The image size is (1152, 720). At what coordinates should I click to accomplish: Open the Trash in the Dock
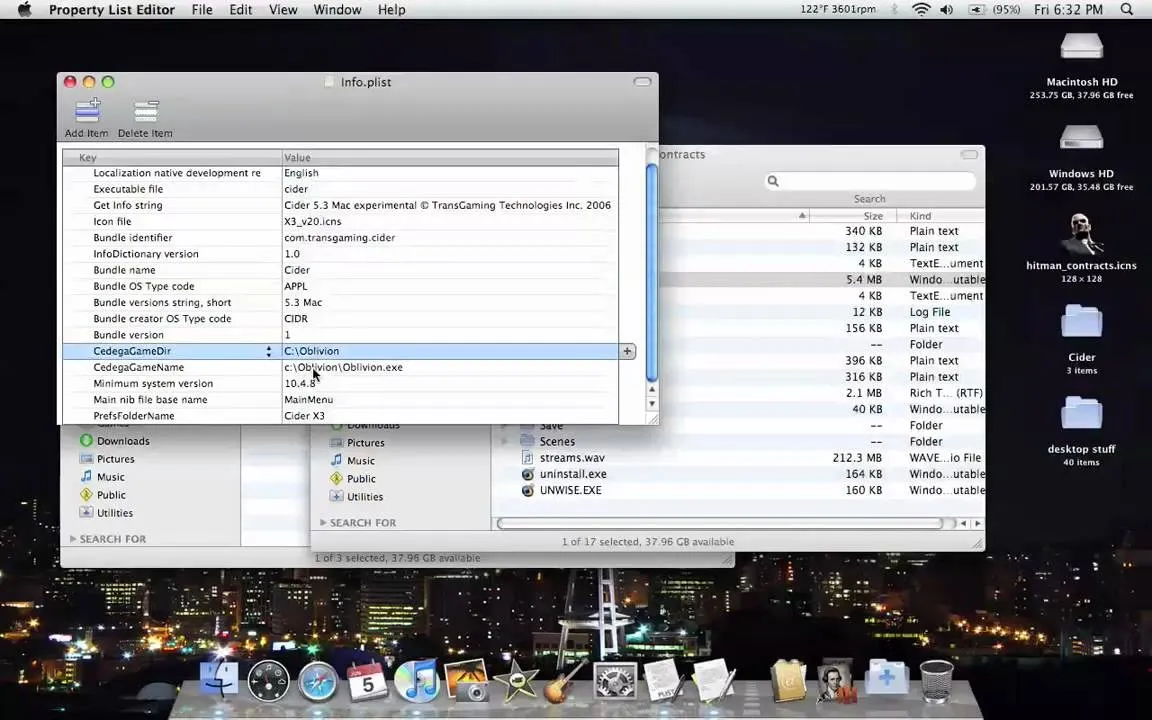[x=937, y=681]
